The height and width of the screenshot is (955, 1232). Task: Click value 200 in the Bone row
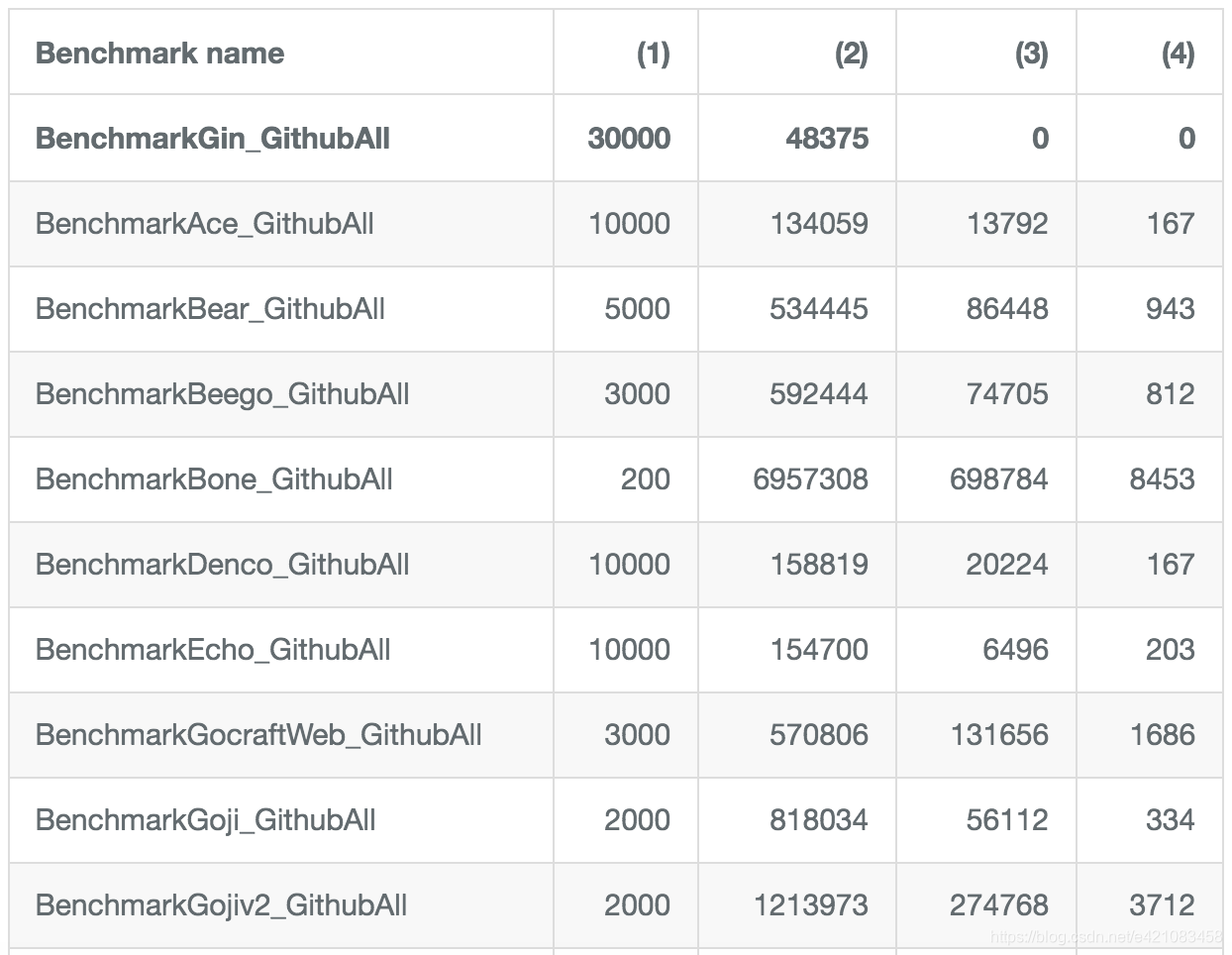pyautogui.click(x=646, y=479)
